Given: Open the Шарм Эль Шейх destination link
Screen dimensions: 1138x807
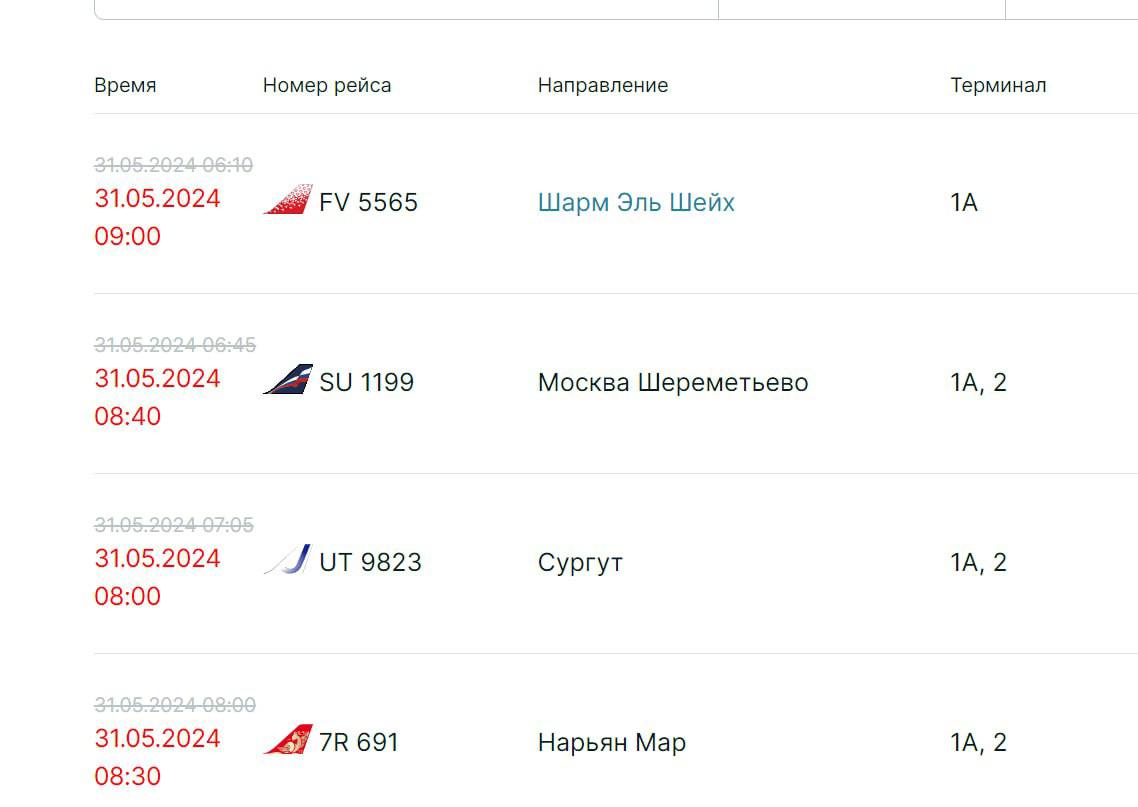Looking at the screenshot, I should 636,203.
